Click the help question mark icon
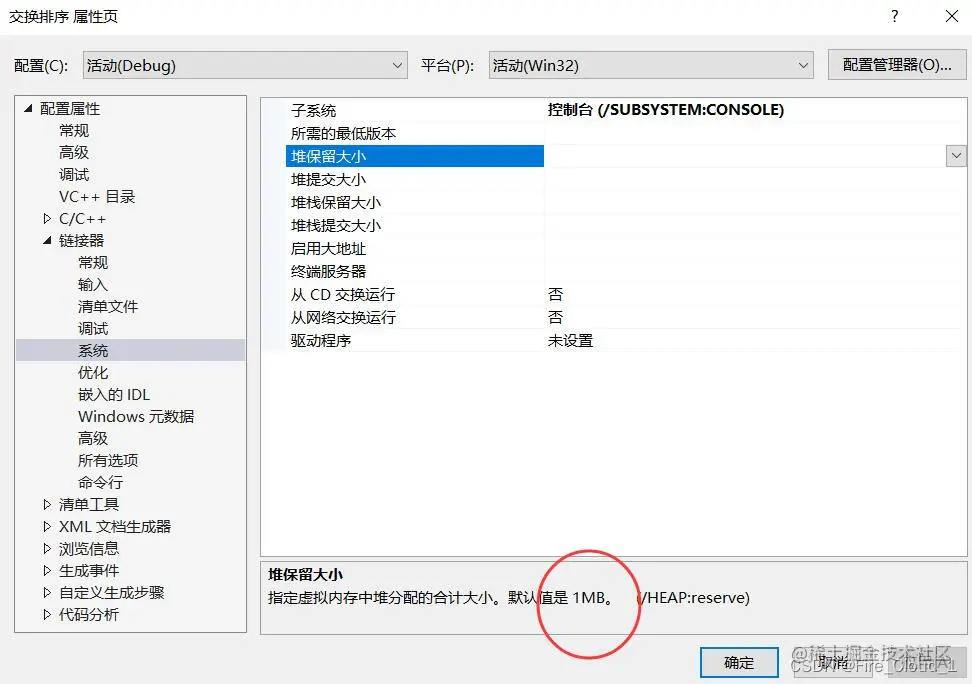The width and height of the screenshot is (972, 684). tap(895, 16)
